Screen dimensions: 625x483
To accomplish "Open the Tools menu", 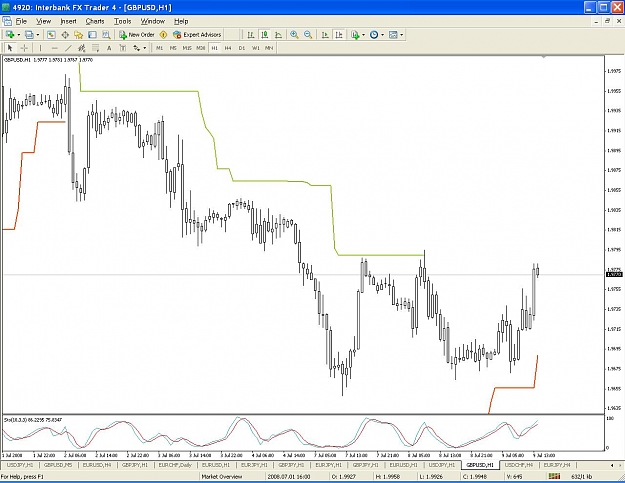I will (122, 22).
